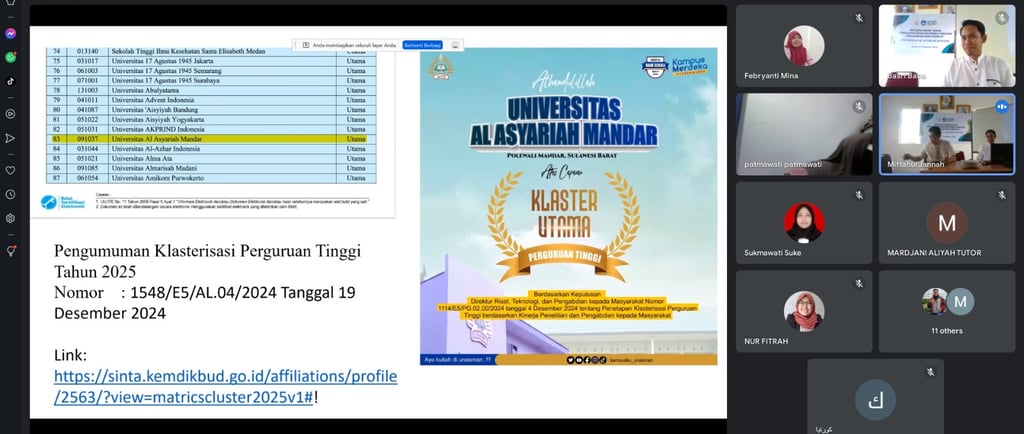This screenshot has height=434, width=1024.
Task: Click Universitas 17 Agustus 1945 Jakarta cell
Action: [x=223, y=61]
